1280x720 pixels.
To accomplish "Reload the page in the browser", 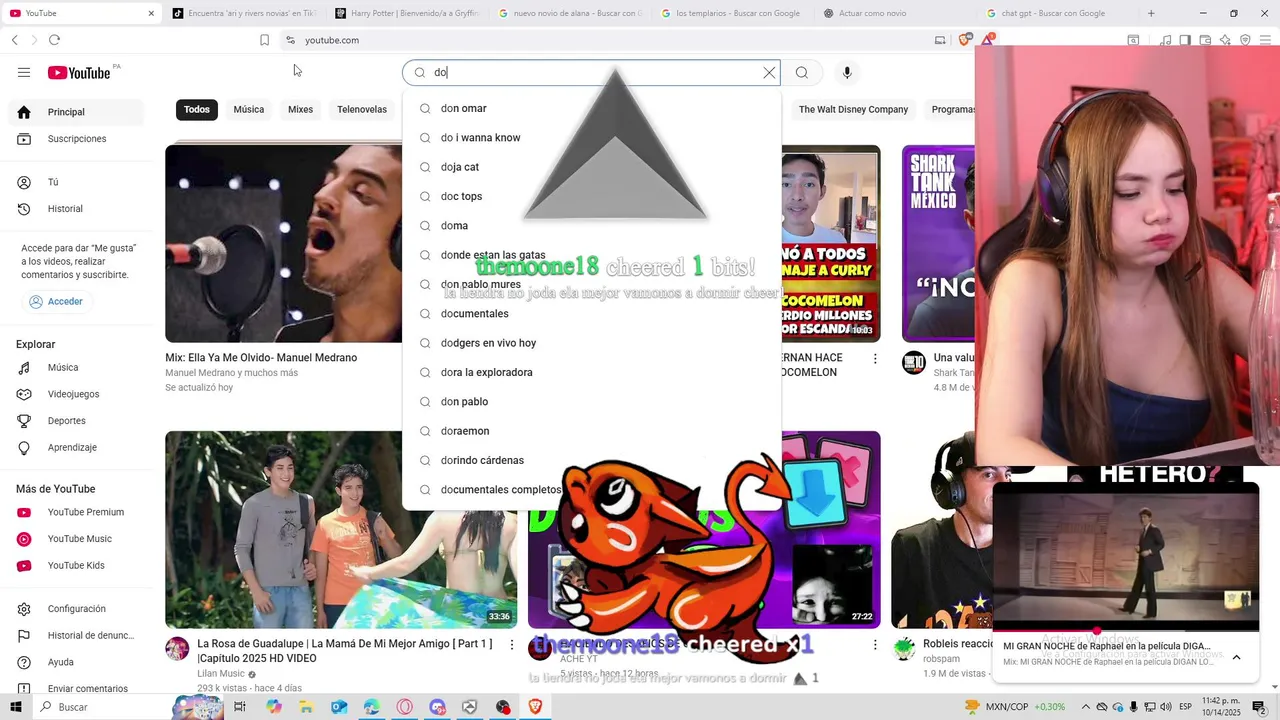I will [x=54, y=40].
